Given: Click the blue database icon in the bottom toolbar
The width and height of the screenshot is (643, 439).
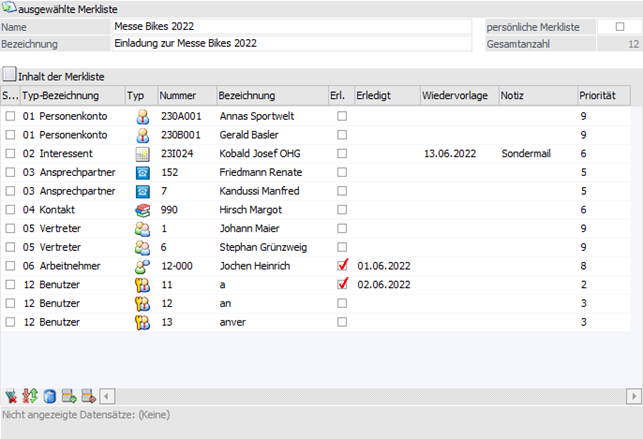Looking at the screenshot, I should 47,394.
